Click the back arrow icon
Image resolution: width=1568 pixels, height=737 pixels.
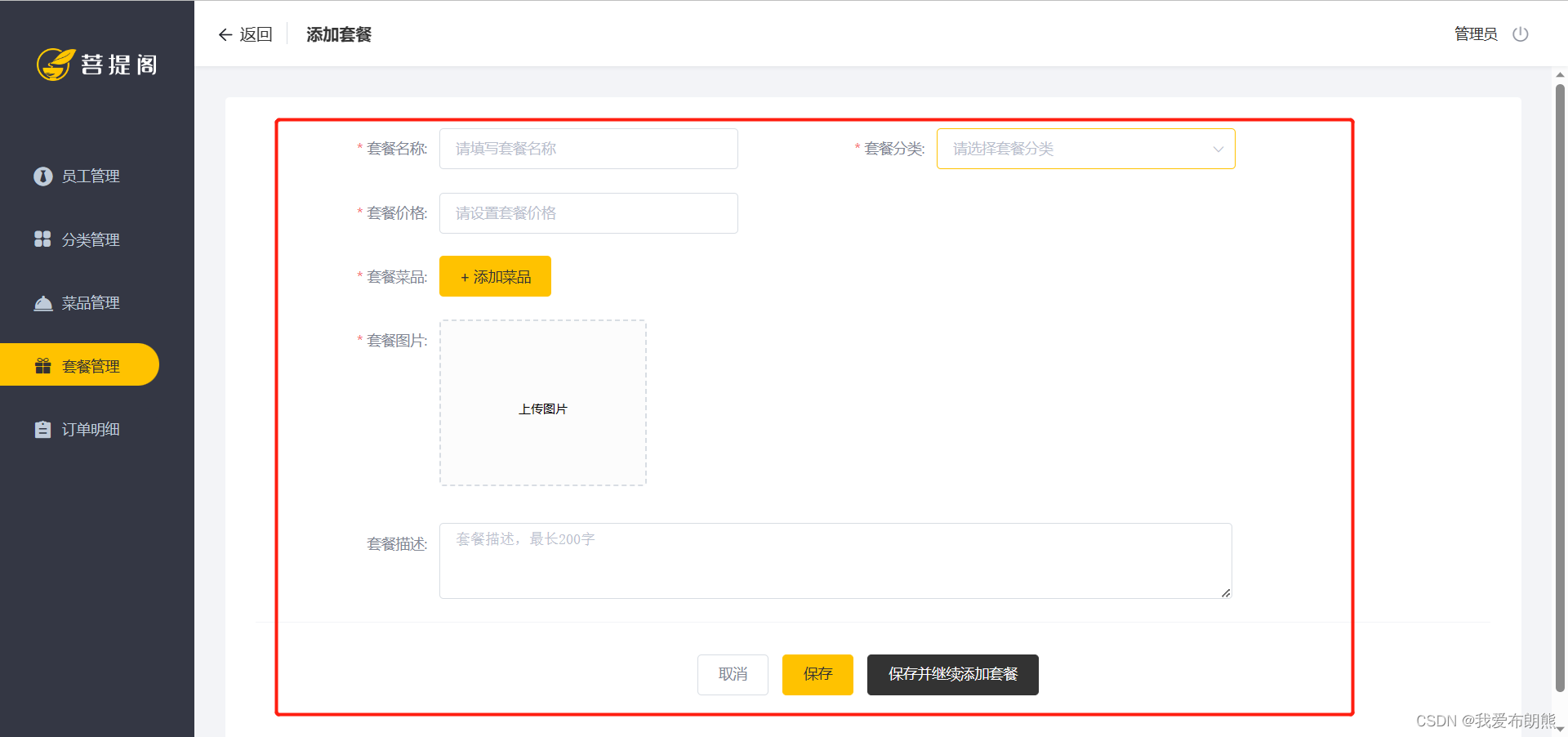[225, 34]
